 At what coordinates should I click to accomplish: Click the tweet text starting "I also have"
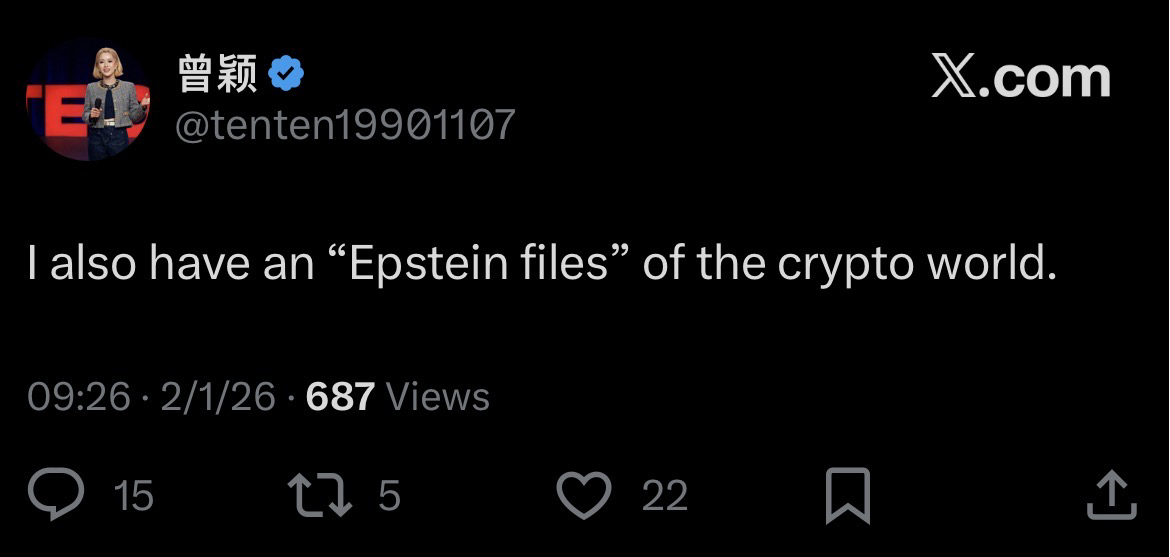pos(540,263)
